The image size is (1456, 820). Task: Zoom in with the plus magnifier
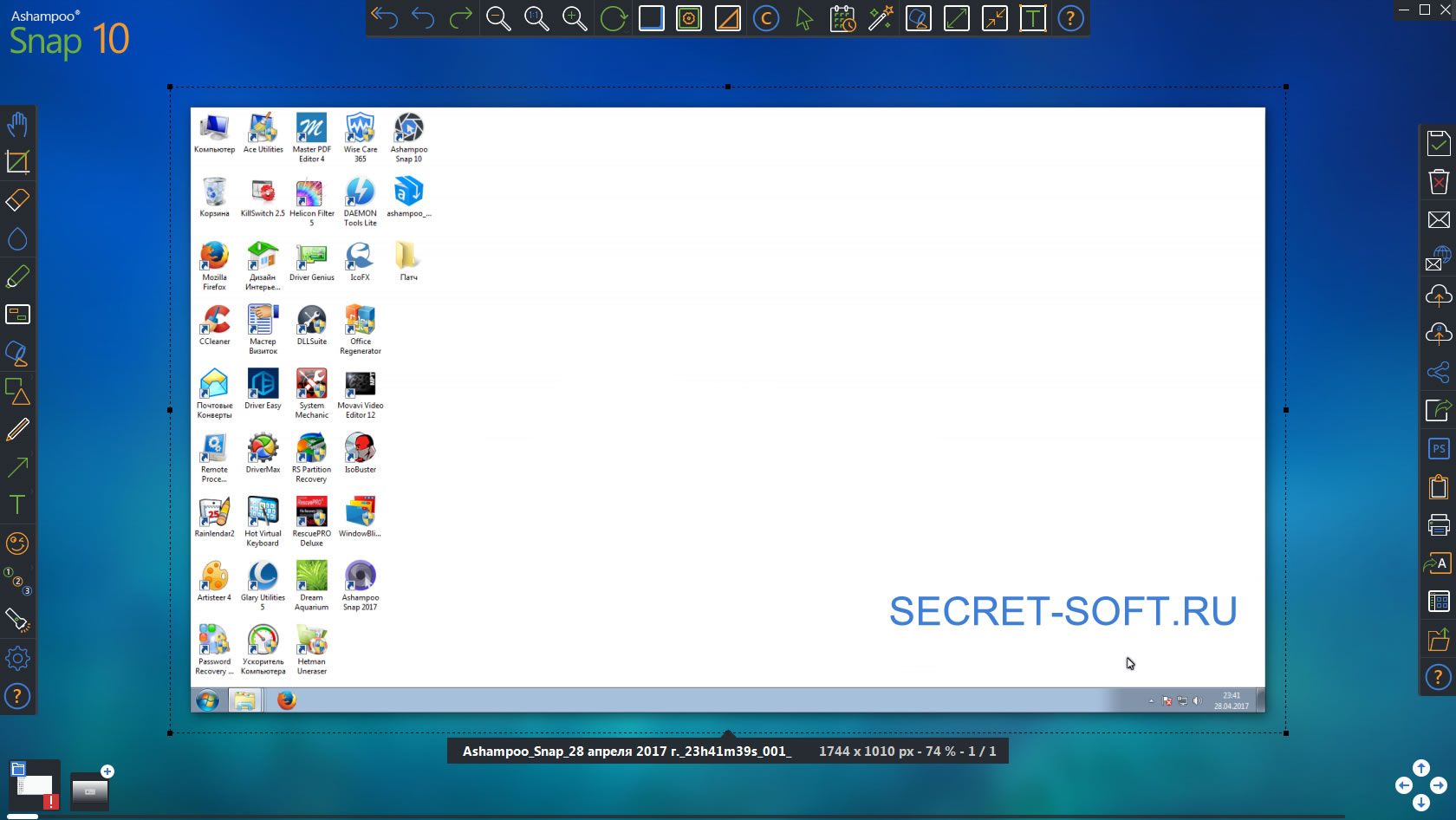coord(575,18)
